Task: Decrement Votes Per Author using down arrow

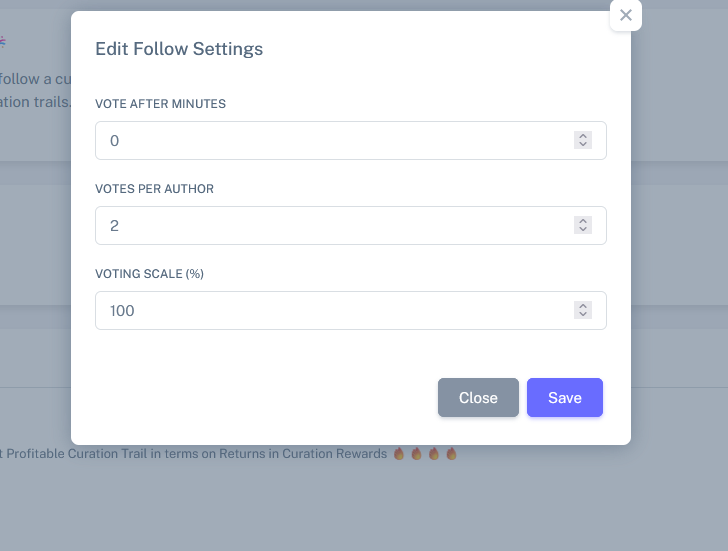Action: tap(583, 229)
